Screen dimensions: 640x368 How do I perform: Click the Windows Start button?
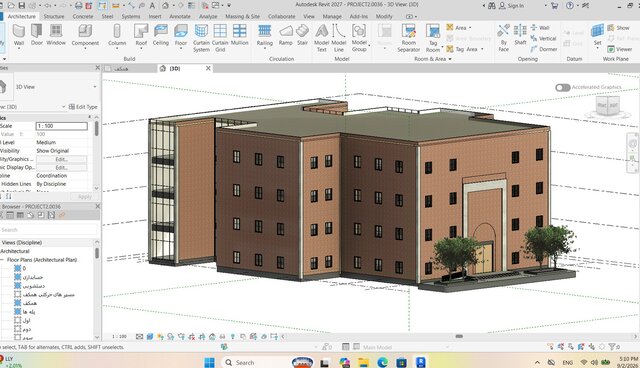click(x=209, y=362)
